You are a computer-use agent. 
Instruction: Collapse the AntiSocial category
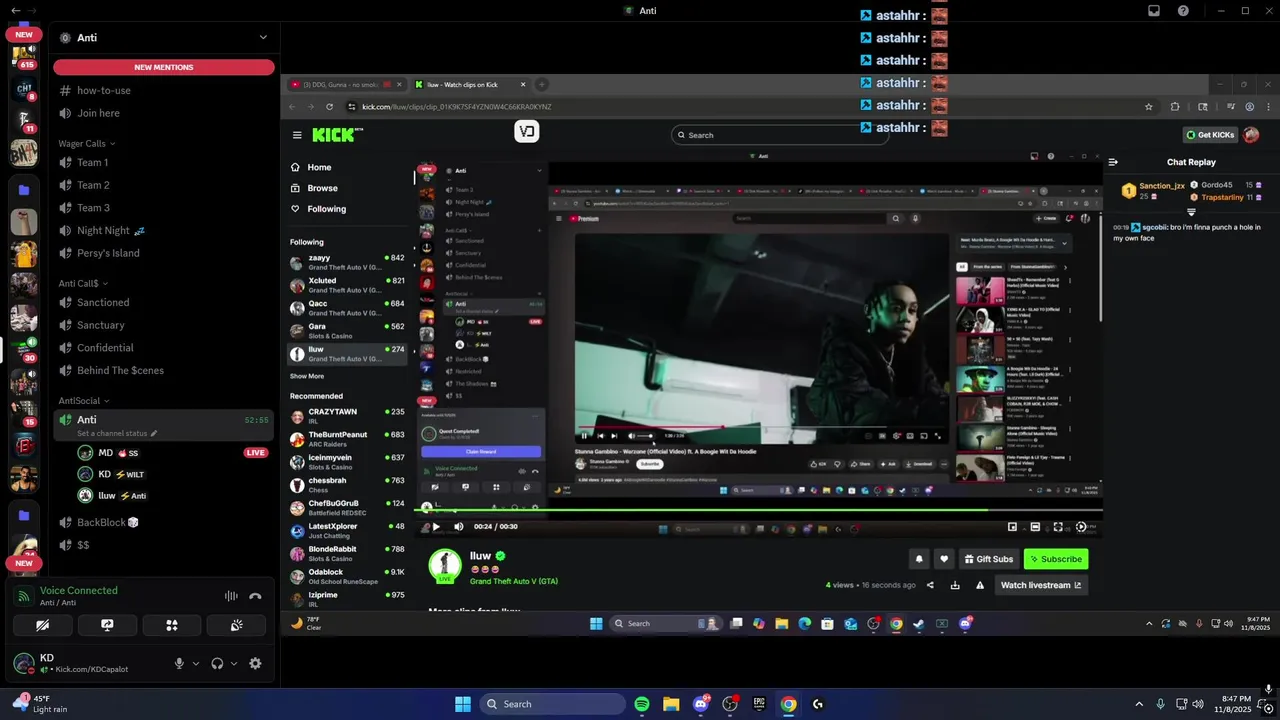click(x=83, y=400)
